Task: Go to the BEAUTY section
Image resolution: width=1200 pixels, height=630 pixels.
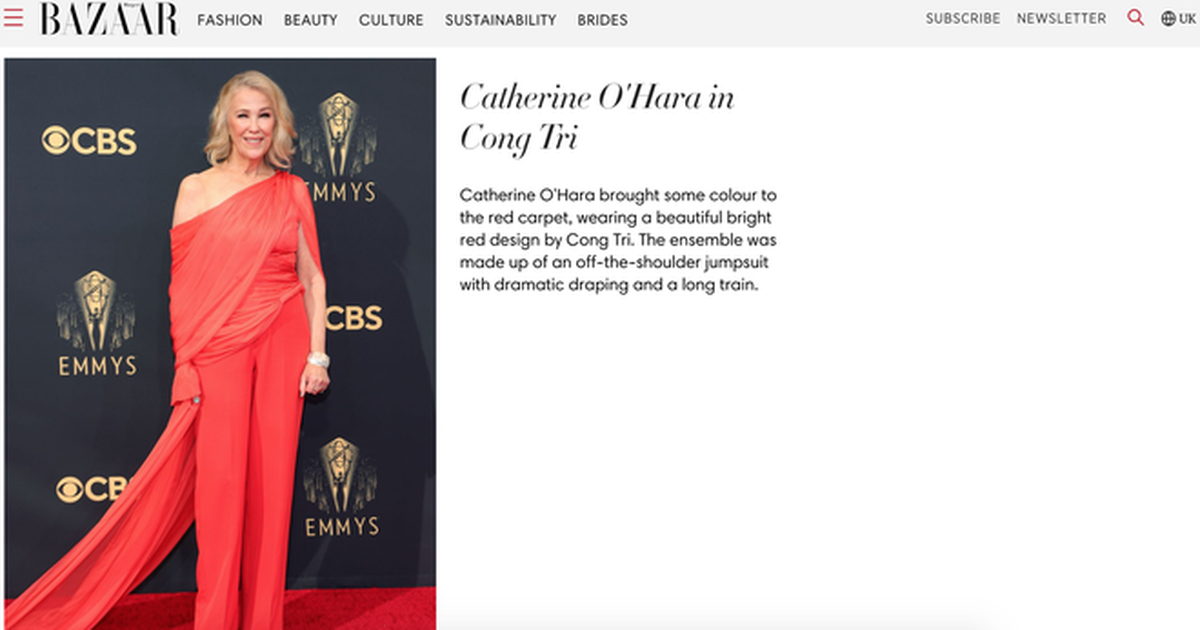Action: (x=311, y=20)
